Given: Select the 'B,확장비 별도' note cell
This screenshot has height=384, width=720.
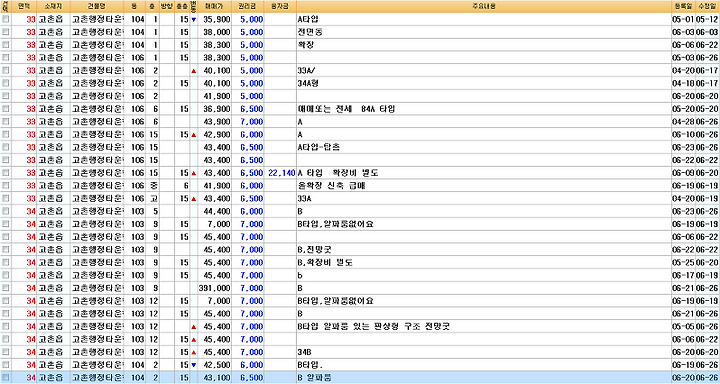Looking at the screenshot, I should coord(484,262).
